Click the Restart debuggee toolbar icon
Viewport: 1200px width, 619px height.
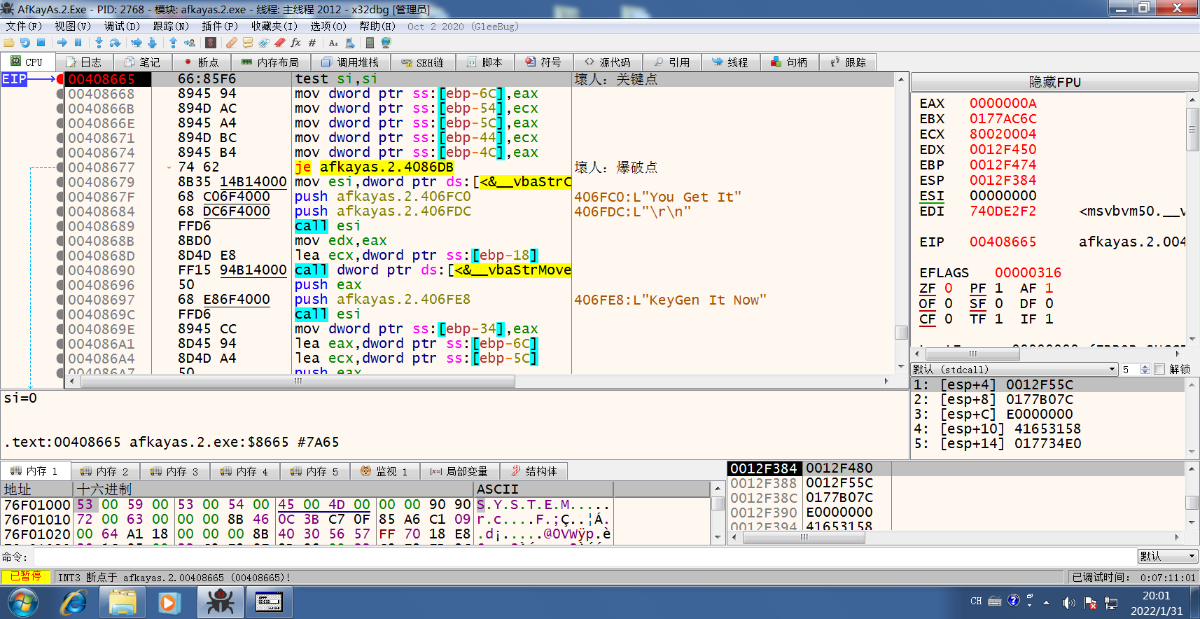pyautogui.click(x=25, y=43)
